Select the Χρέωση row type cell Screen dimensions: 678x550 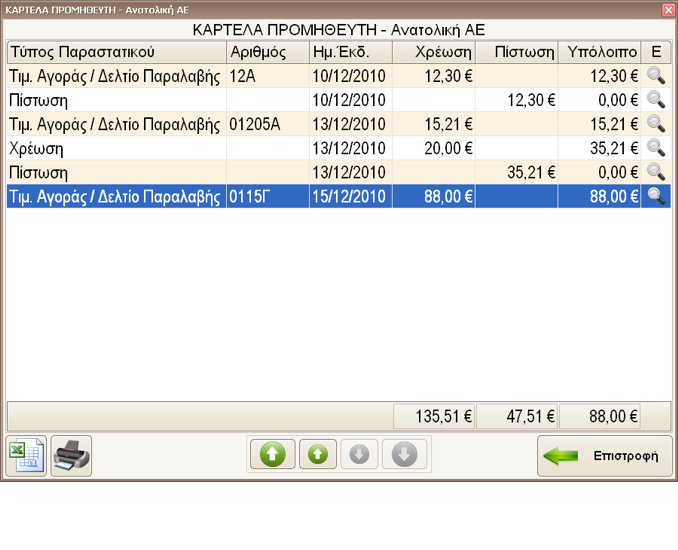click(x=117, y=149)
